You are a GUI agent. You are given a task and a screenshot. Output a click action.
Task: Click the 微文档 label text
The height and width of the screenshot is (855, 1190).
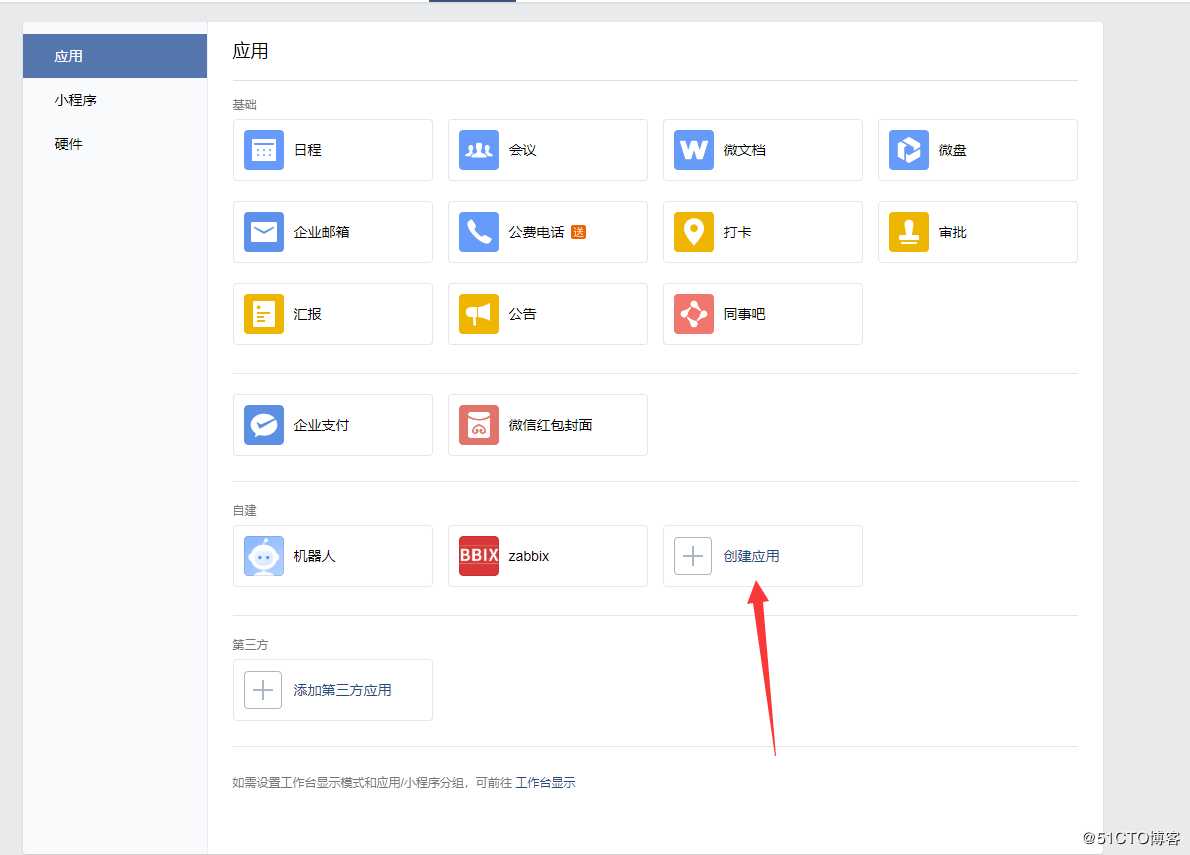tap(744, 150)
